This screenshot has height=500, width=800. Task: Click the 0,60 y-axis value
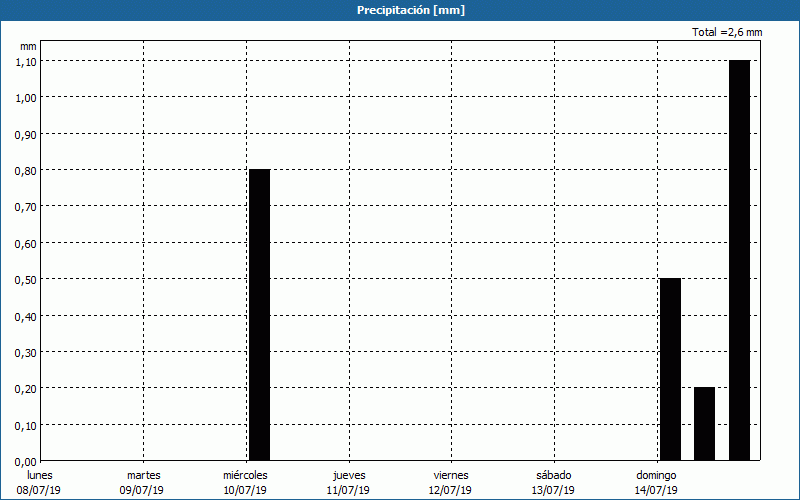tap(25, 243)
